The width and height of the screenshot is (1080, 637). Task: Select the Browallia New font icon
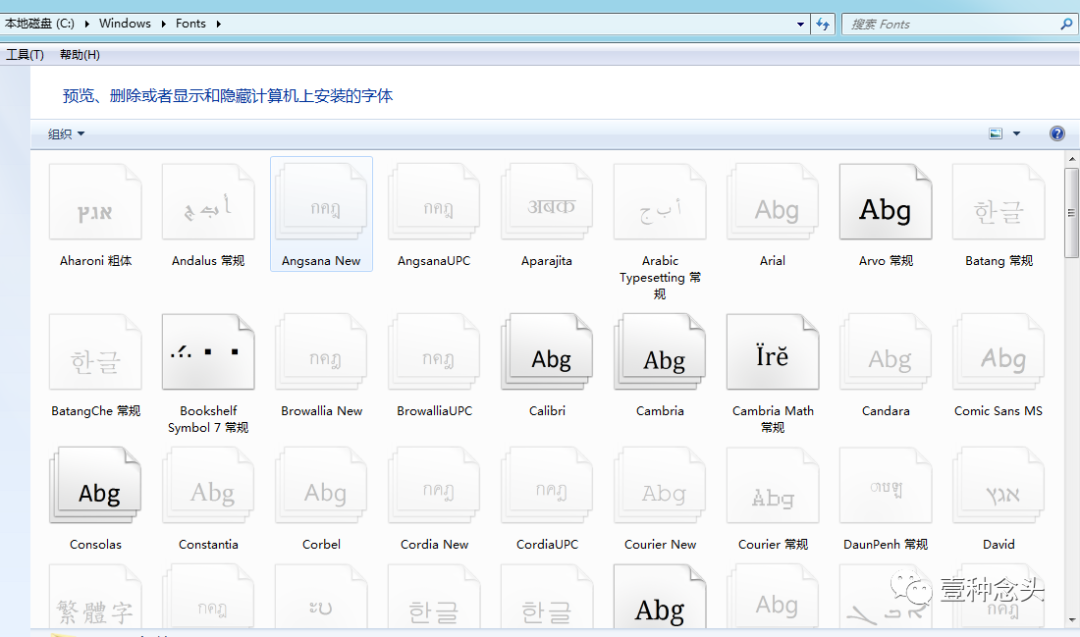click(x=321, y=352)
